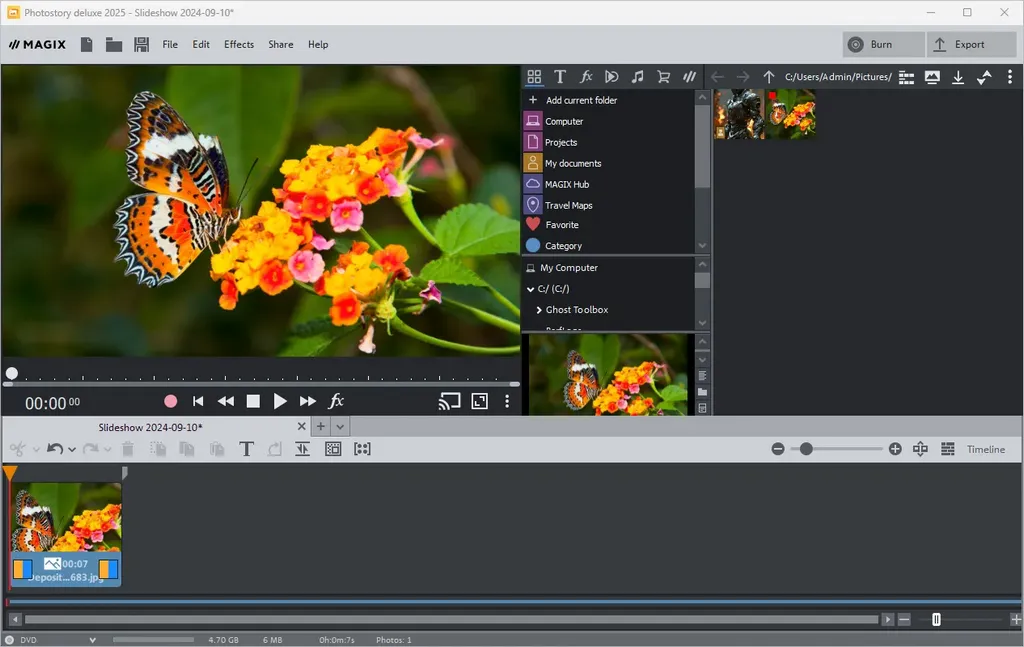Open the Edit menu
Image resolution: width=1024 pixels, height=647 pixels.
point(201,44)
